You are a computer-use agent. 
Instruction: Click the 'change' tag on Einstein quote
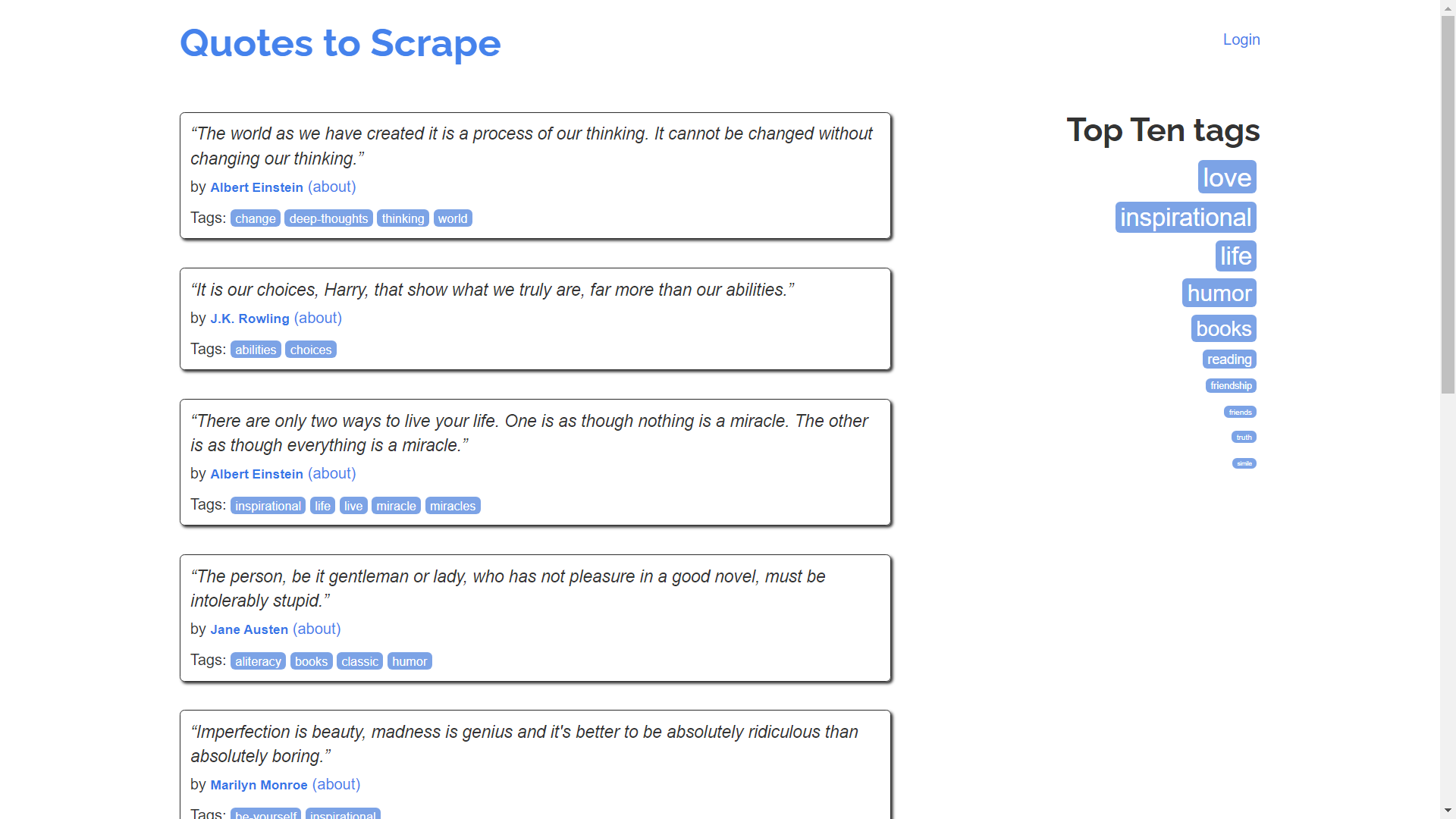point(254,218)
